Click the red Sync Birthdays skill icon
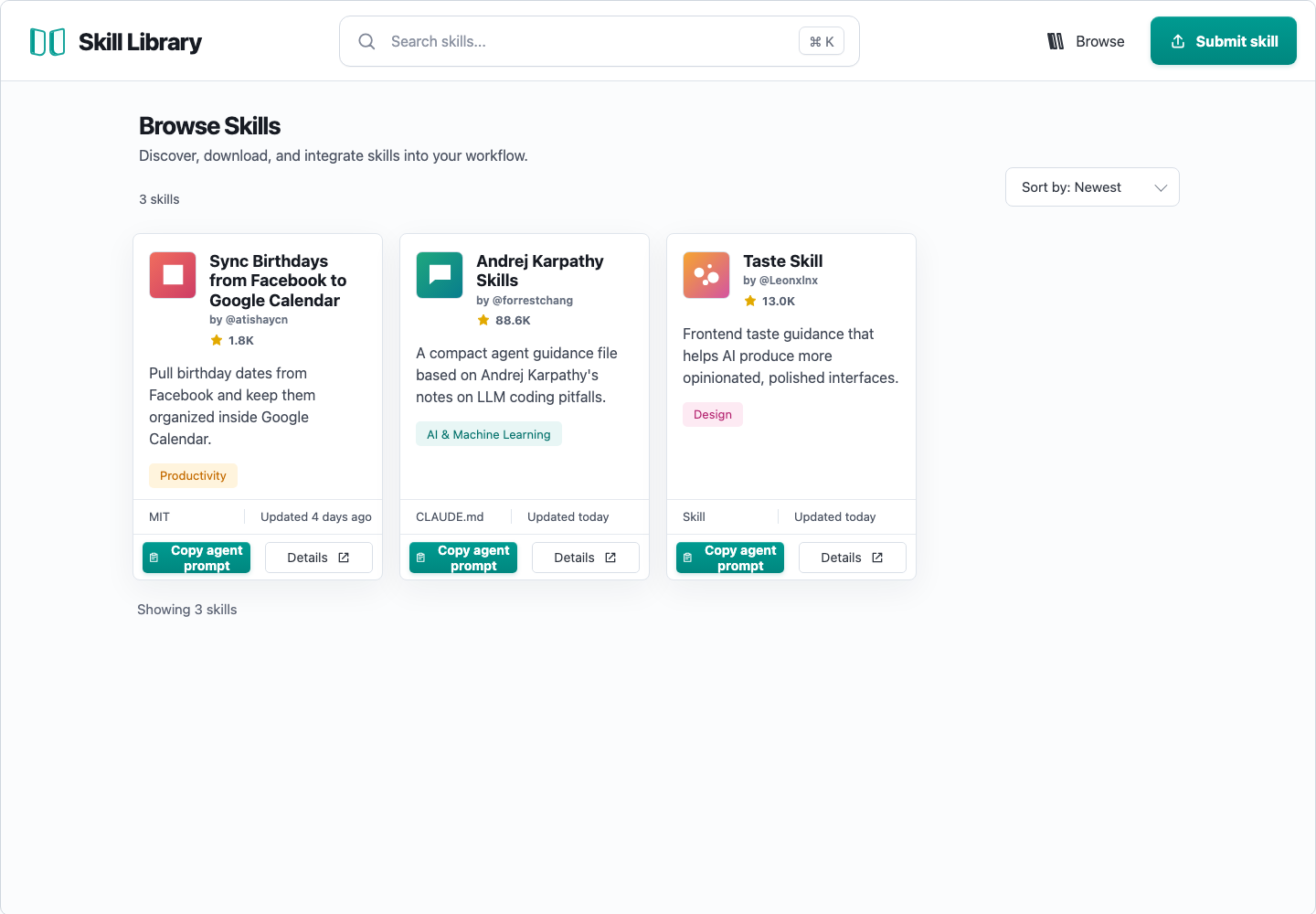This screenshot has height=914, width=1316. (x=173, y=275)
